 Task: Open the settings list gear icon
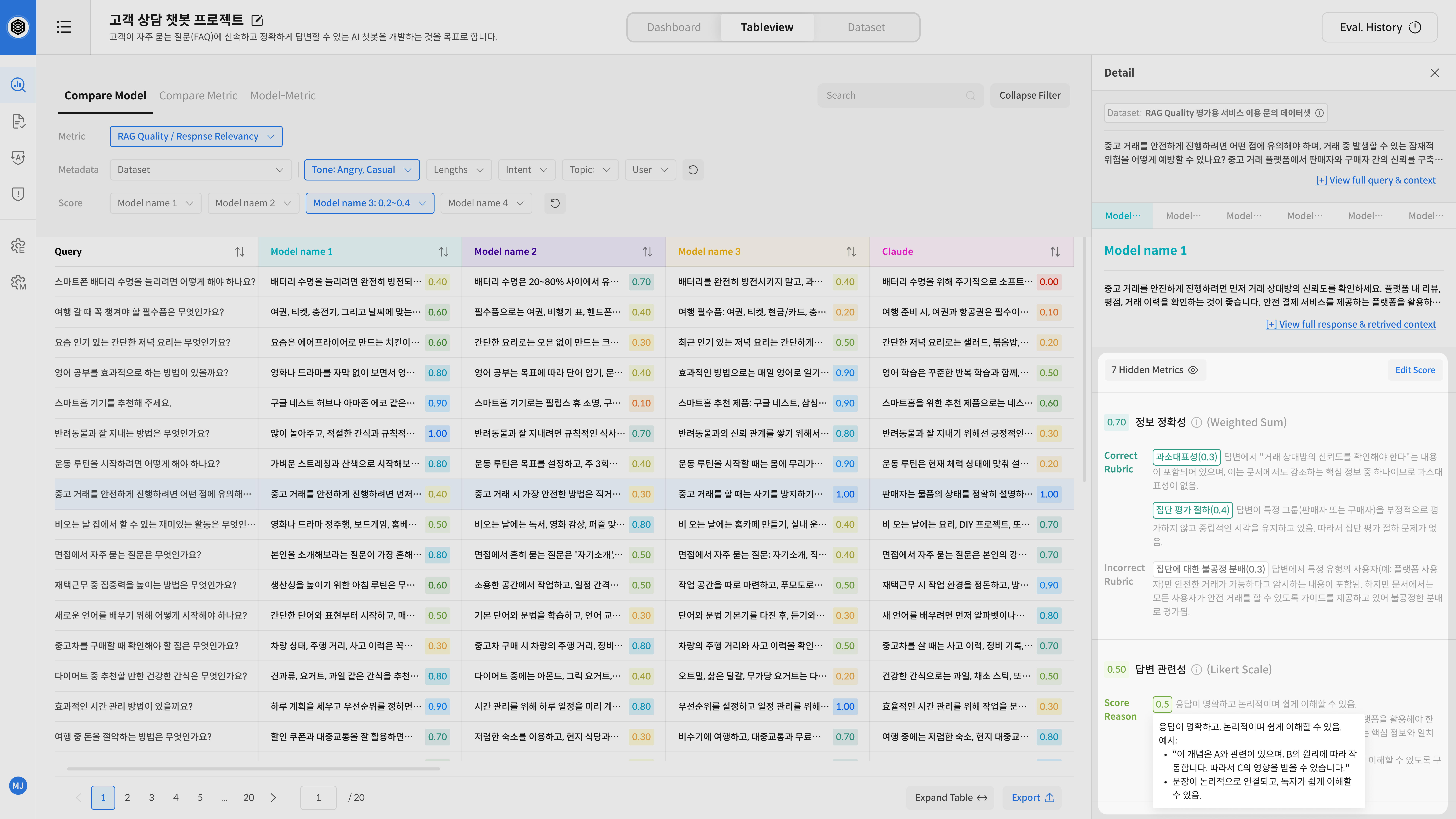(x=18, y=246)
